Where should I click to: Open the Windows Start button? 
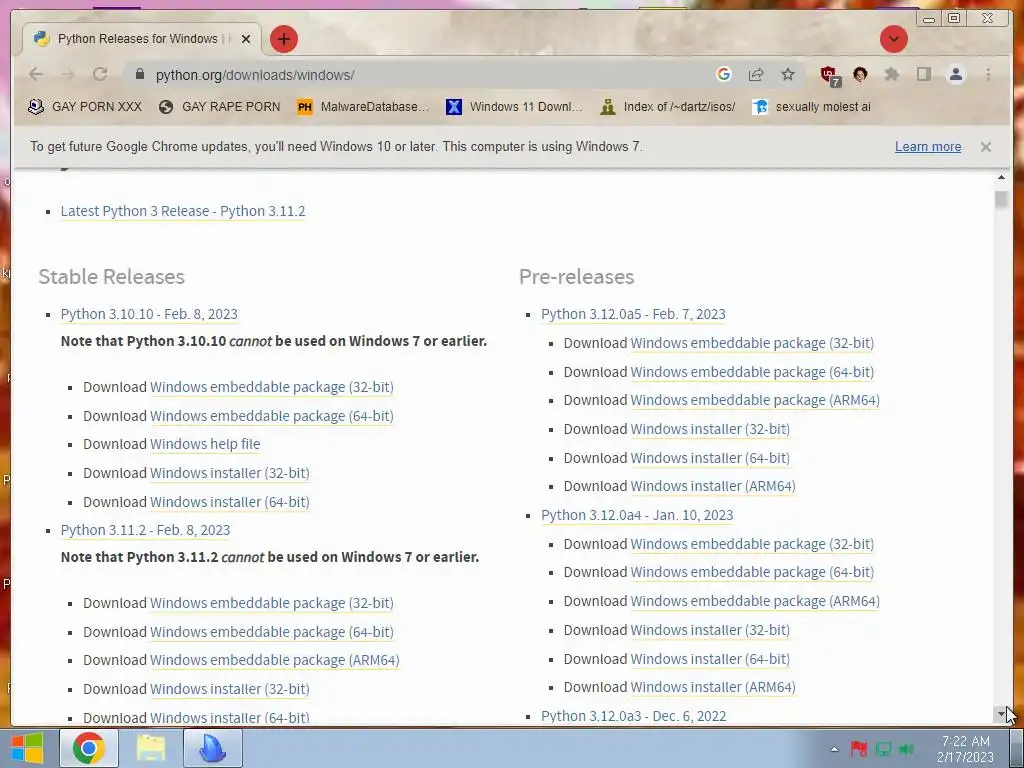click(x=27, y=748)
